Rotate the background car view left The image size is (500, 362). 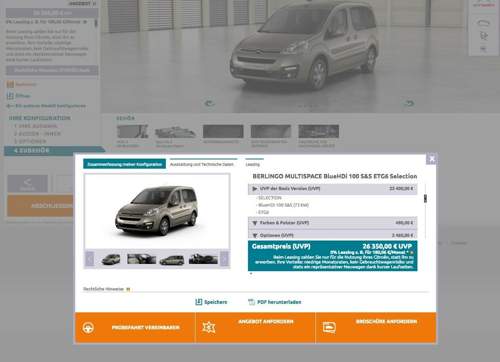(209, 103)
